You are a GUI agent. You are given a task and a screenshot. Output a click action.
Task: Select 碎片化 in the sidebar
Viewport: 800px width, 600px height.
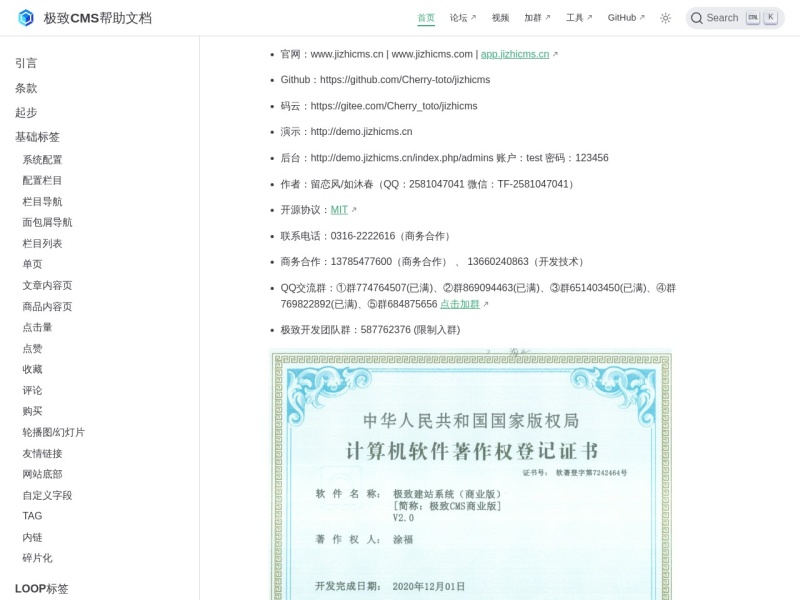[x=37, y=558]
